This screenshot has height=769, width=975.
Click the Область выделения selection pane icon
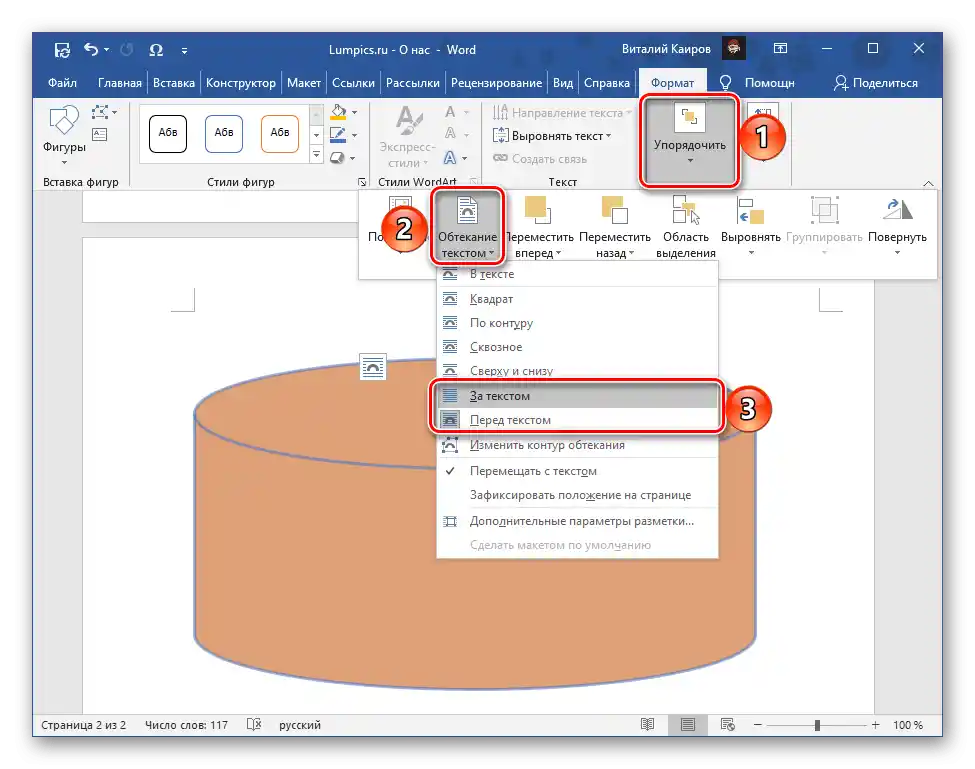click(x=684, y=211)
